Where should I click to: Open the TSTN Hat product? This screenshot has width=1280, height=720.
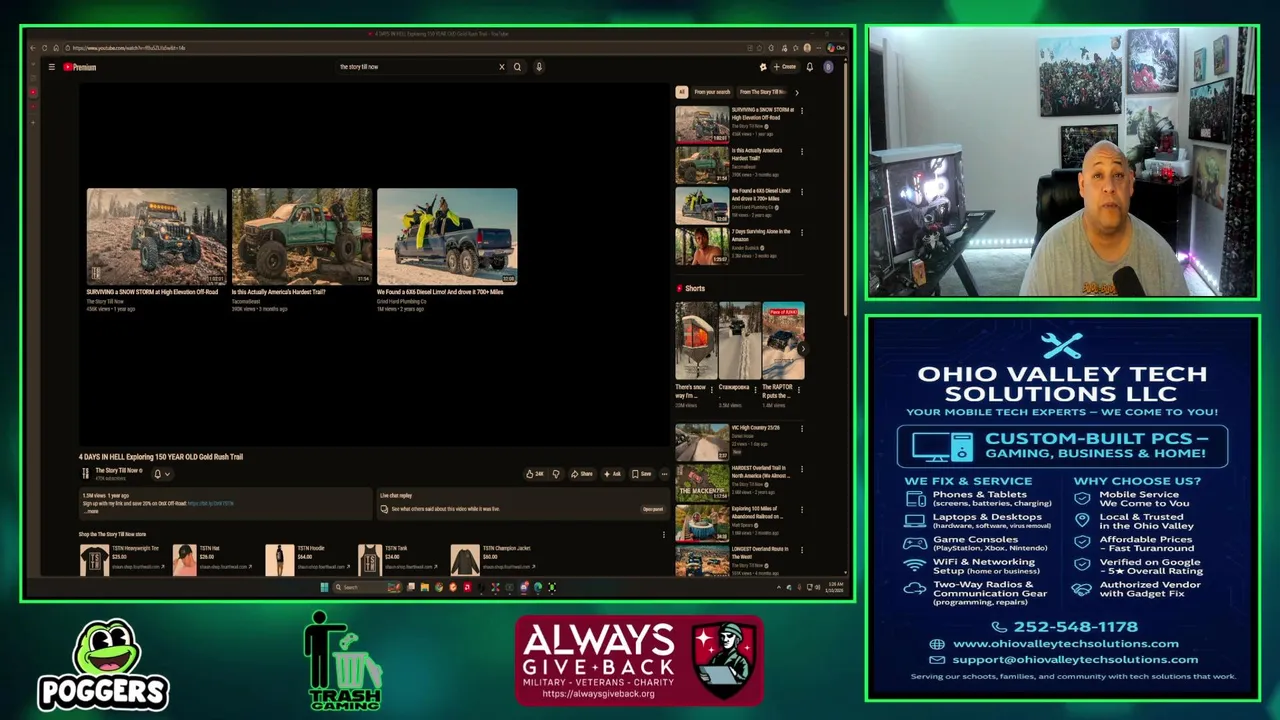tap(212, 559)
